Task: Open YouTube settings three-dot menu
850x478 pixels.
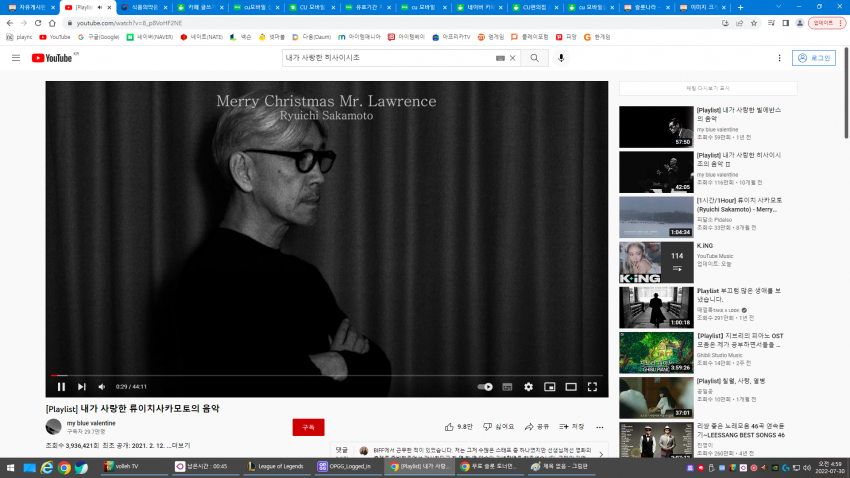Action: 780,58
